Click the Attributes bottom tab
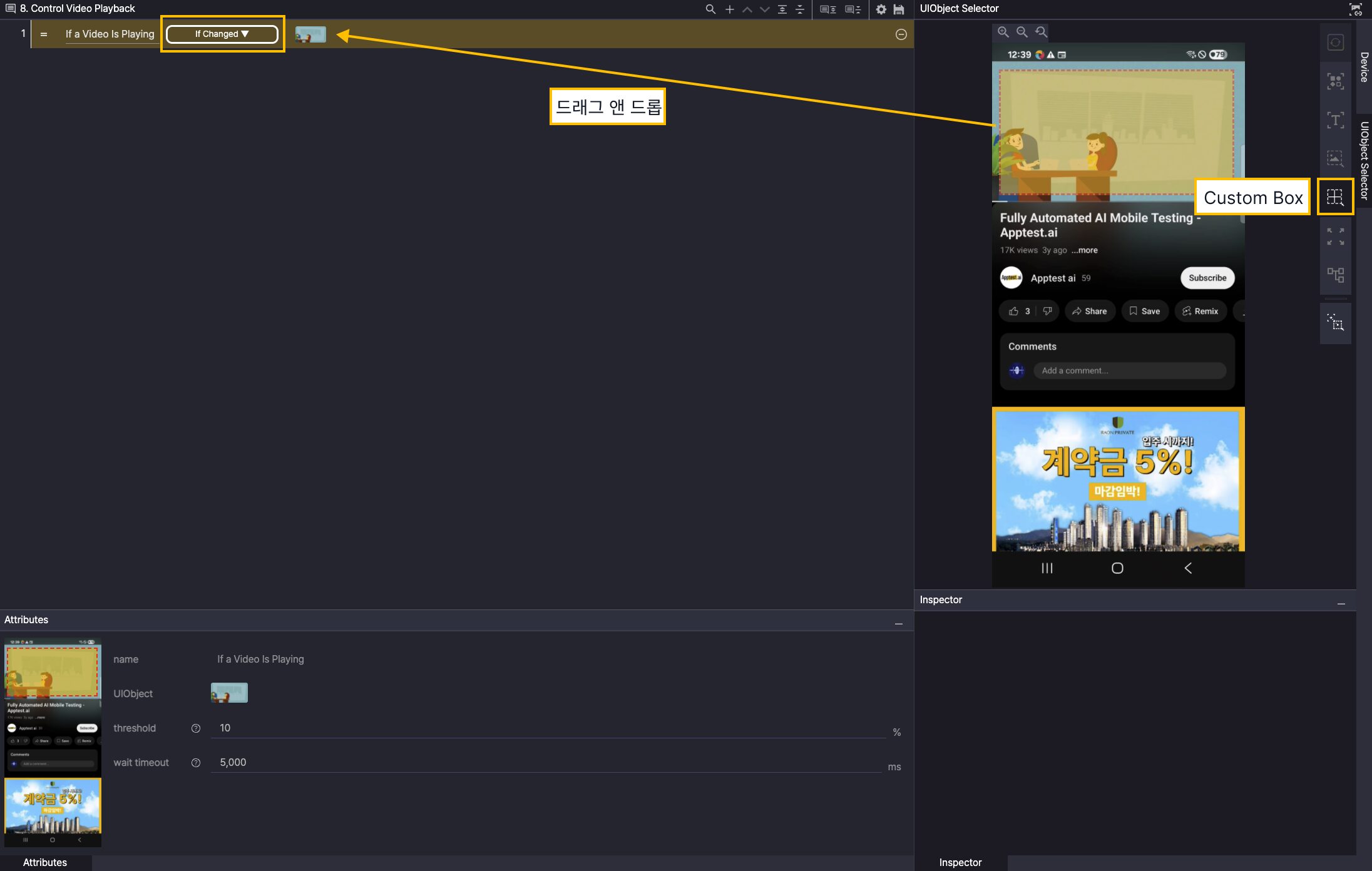Image resolution: width=1372 pixels, height=871 pixels. coord(45,862)
